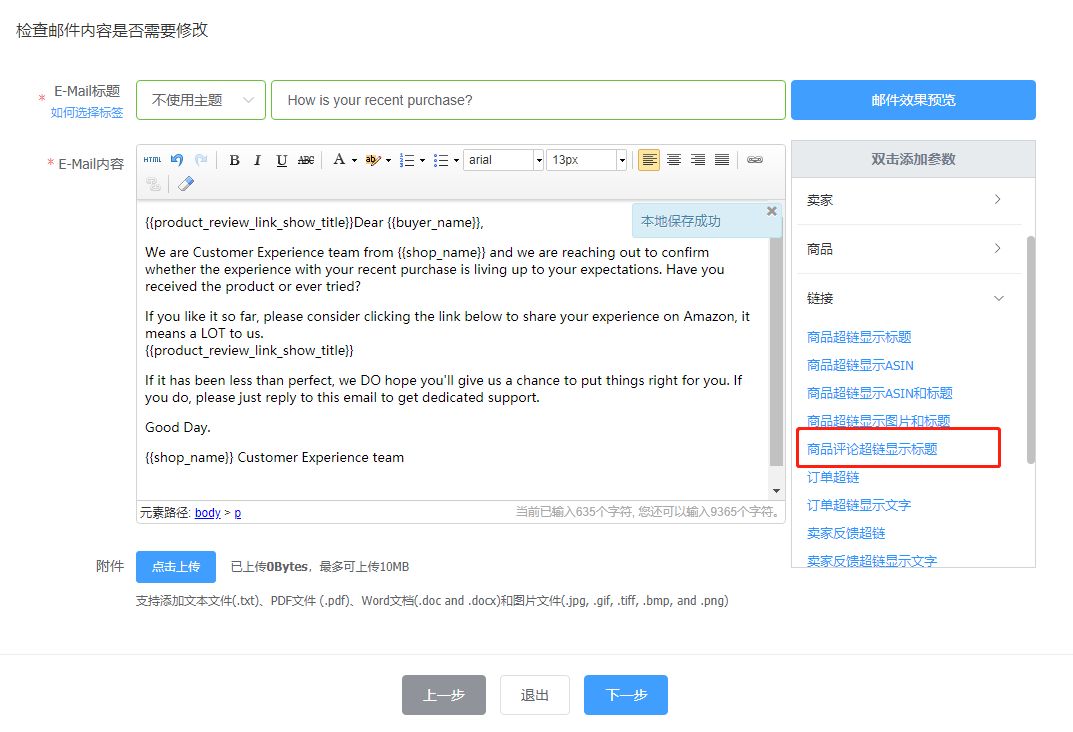Insert a hyperlink with link icon
Image resolution: width=1073 pixels, height=732 pixels.
(755, 160)
